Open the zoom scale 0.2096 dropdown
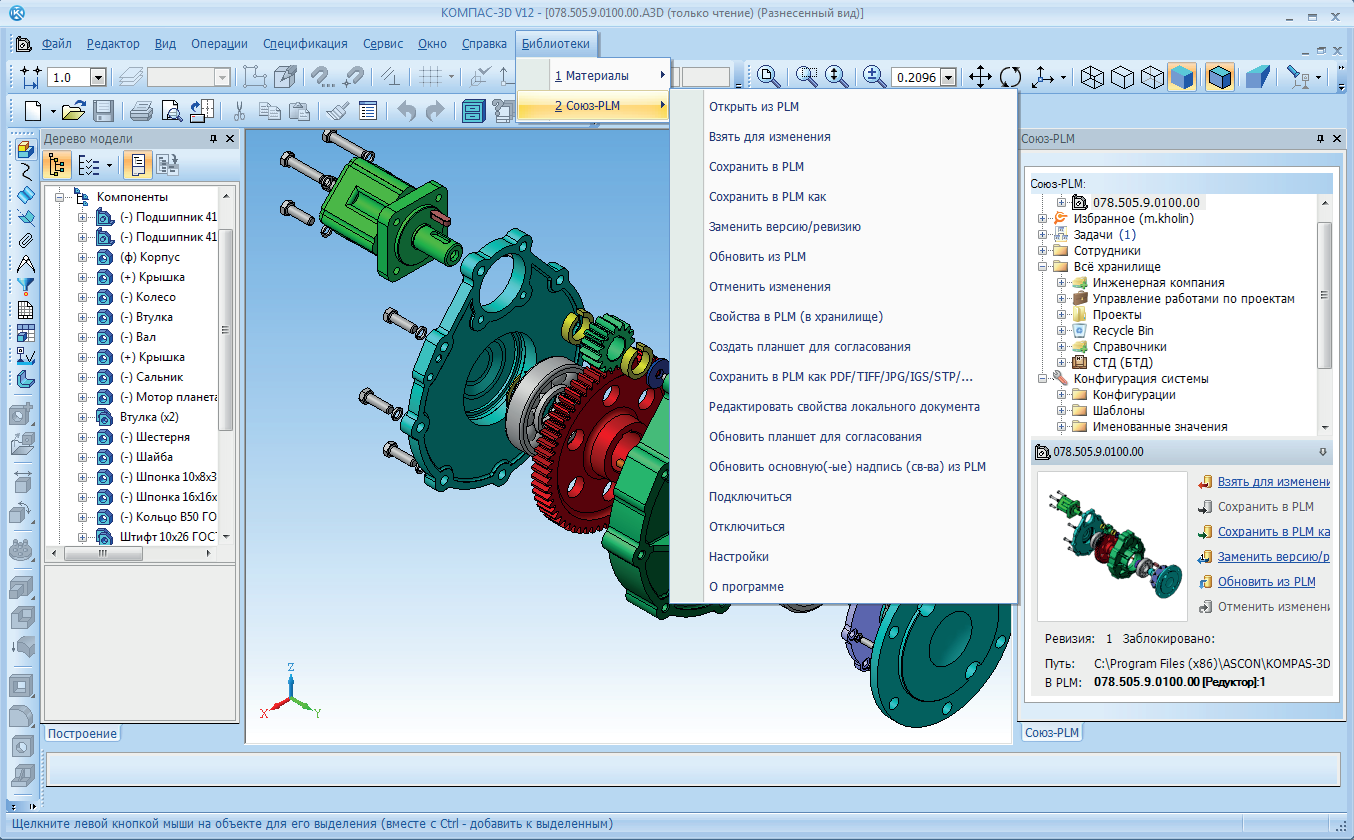 (948, 77)
